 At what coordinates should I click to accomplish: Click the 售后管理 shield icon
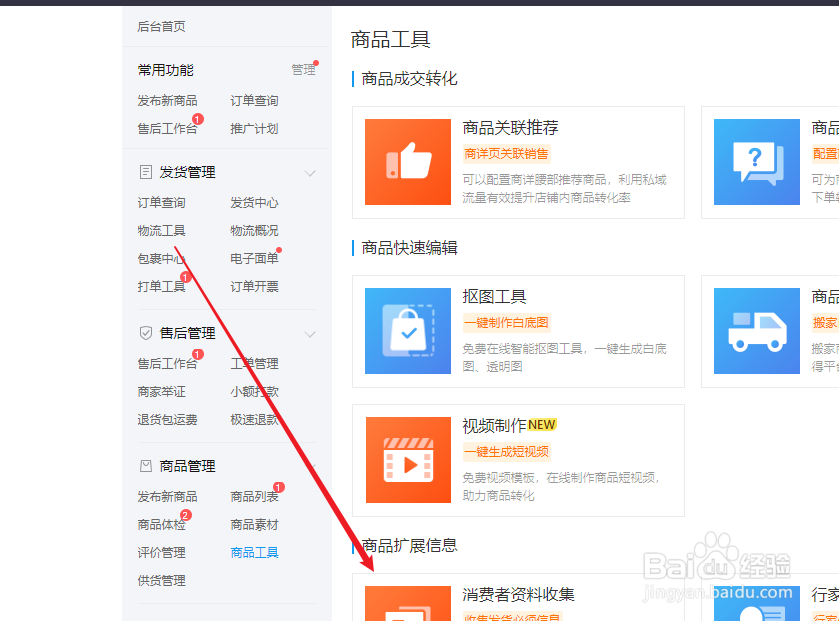(x=146, y=333)
